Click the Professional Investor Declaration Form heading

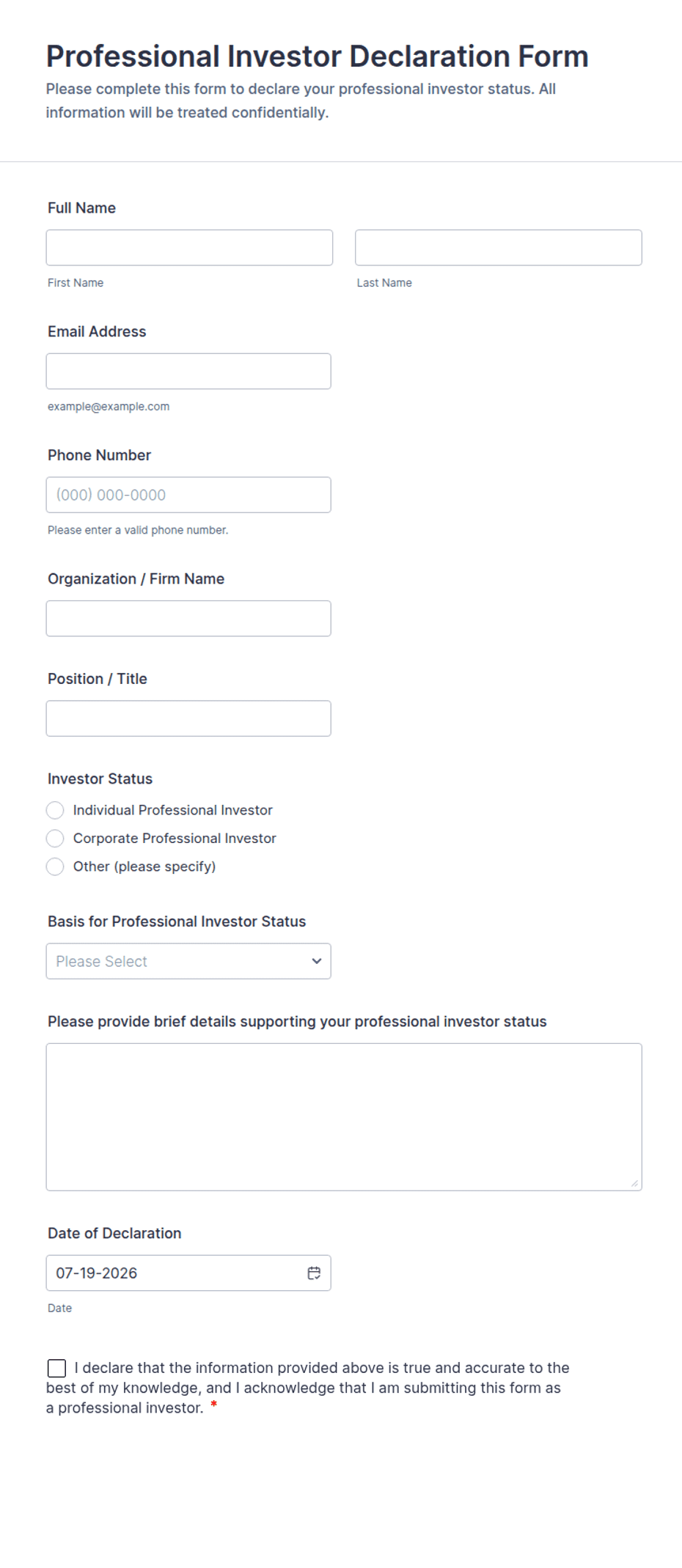317,56
